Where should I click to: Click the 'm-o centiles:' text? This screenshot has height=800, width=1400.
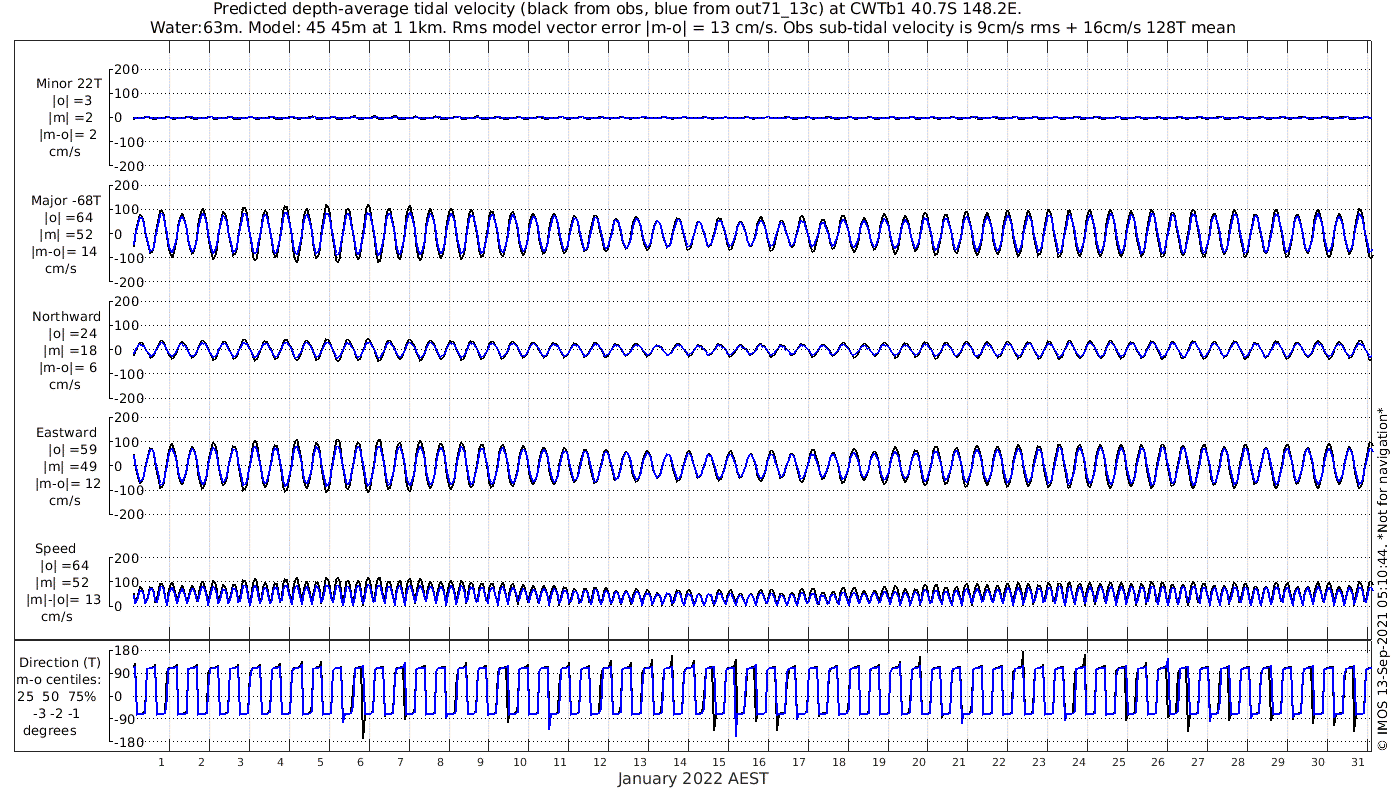tap(58, 679)
